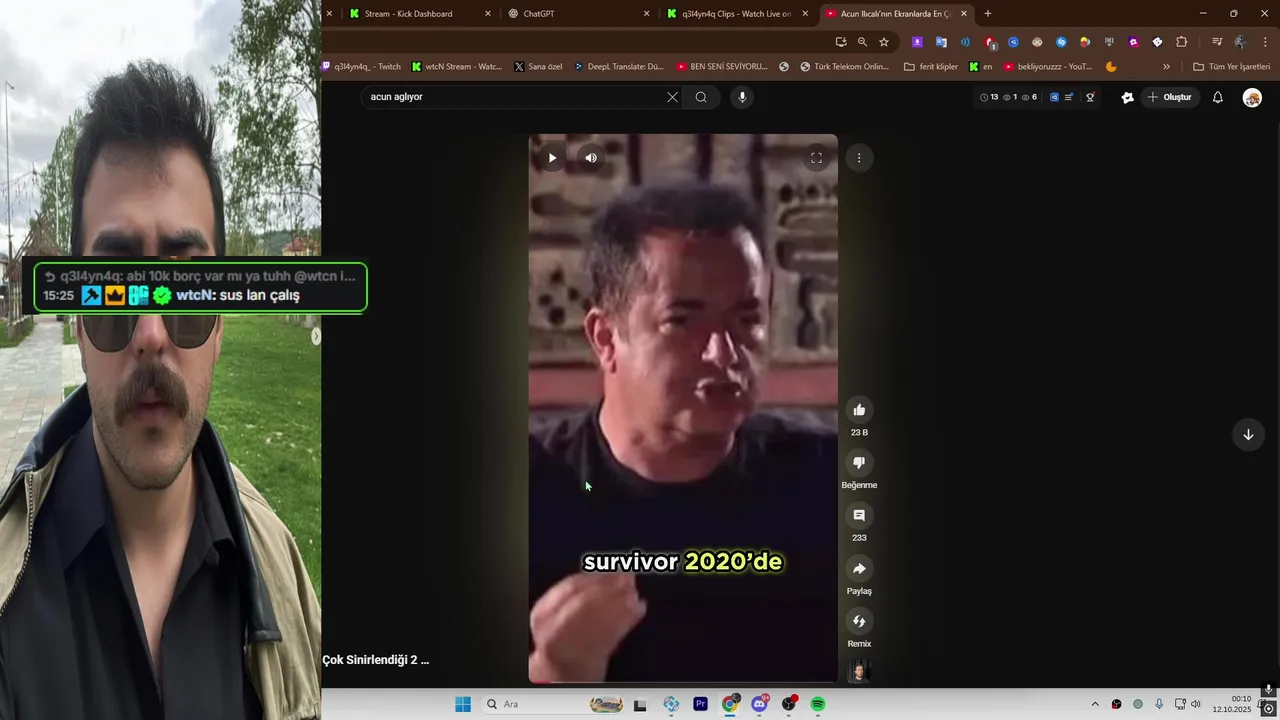Click the Oluştur create button
The width and height of the screenshot is (1280, 720).
click(x=1170, y=97)
